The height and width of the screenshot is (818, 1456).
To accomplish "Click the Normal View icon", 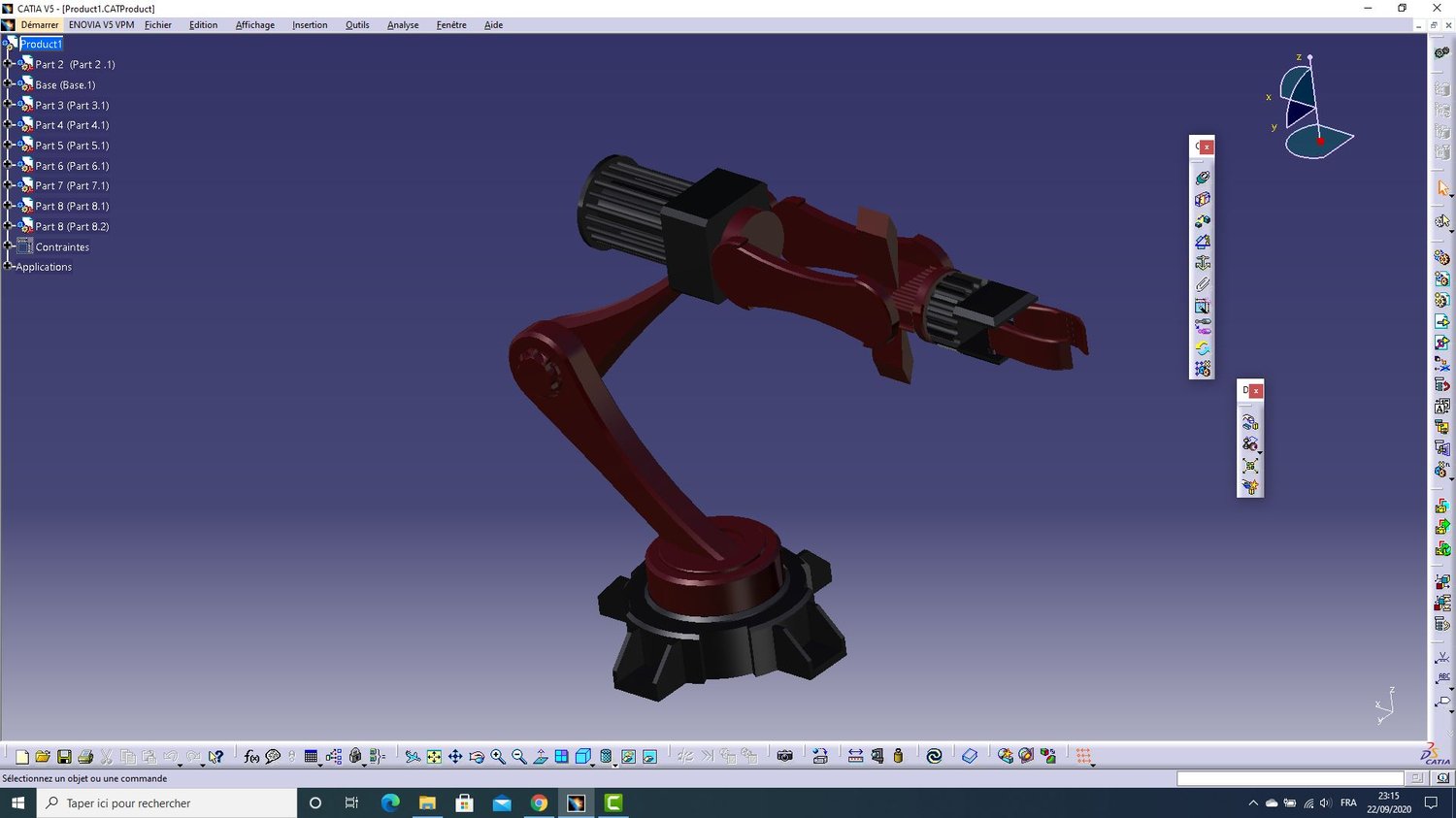I will coord(541,757).
